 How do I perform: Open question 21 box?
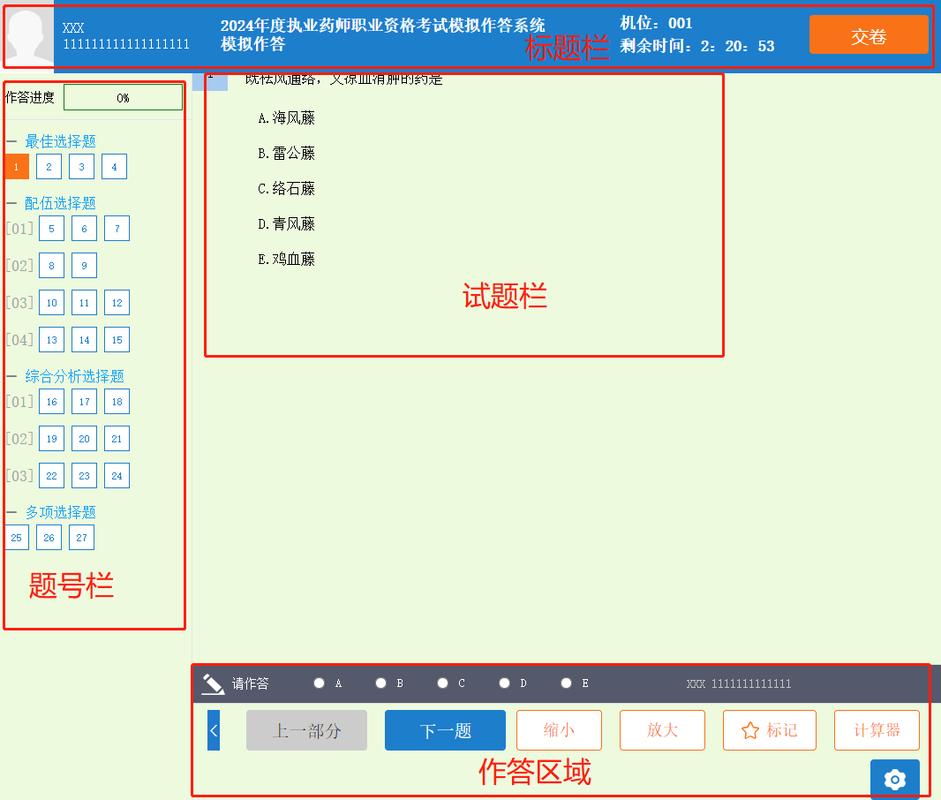[x=117, y=439]
